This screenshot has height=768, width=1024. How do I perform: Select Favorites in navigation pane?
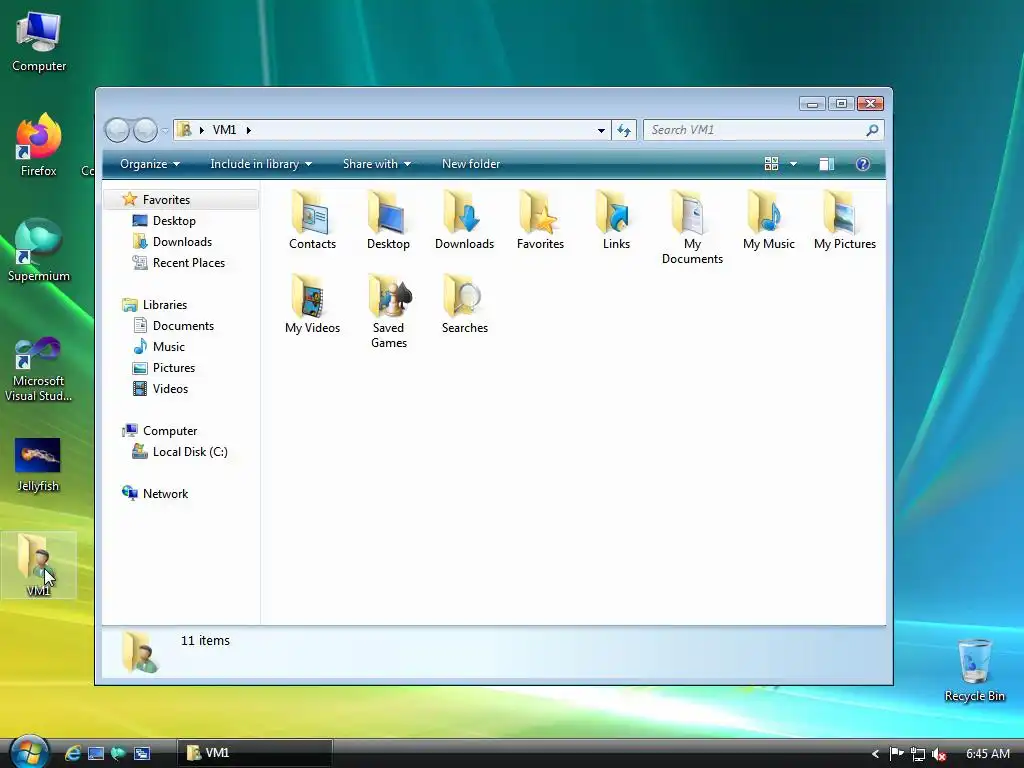coord(181,200)
